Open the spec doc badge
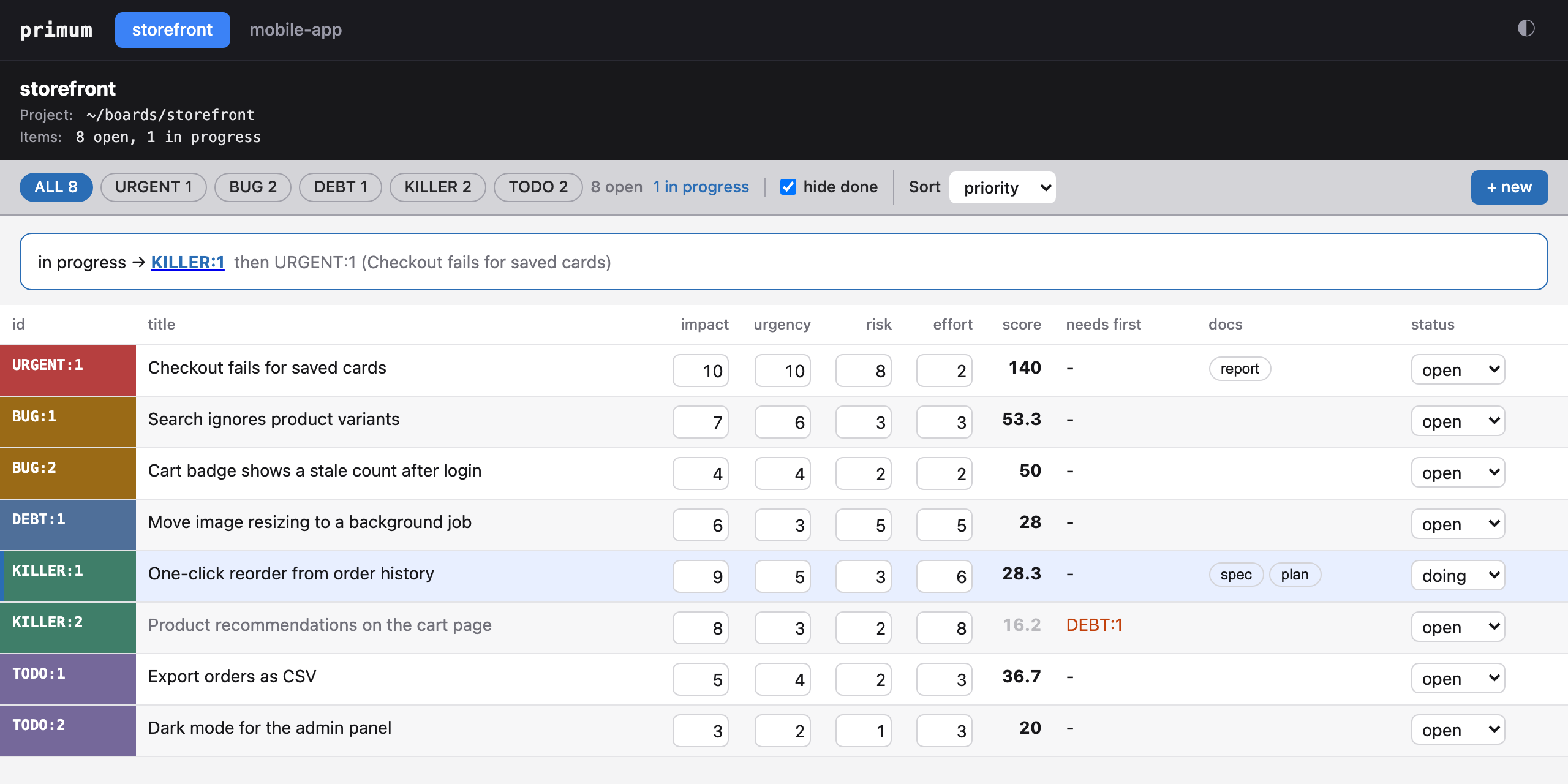Image resolution: width=1568 pixels, height=784 pixels. 1235,575
